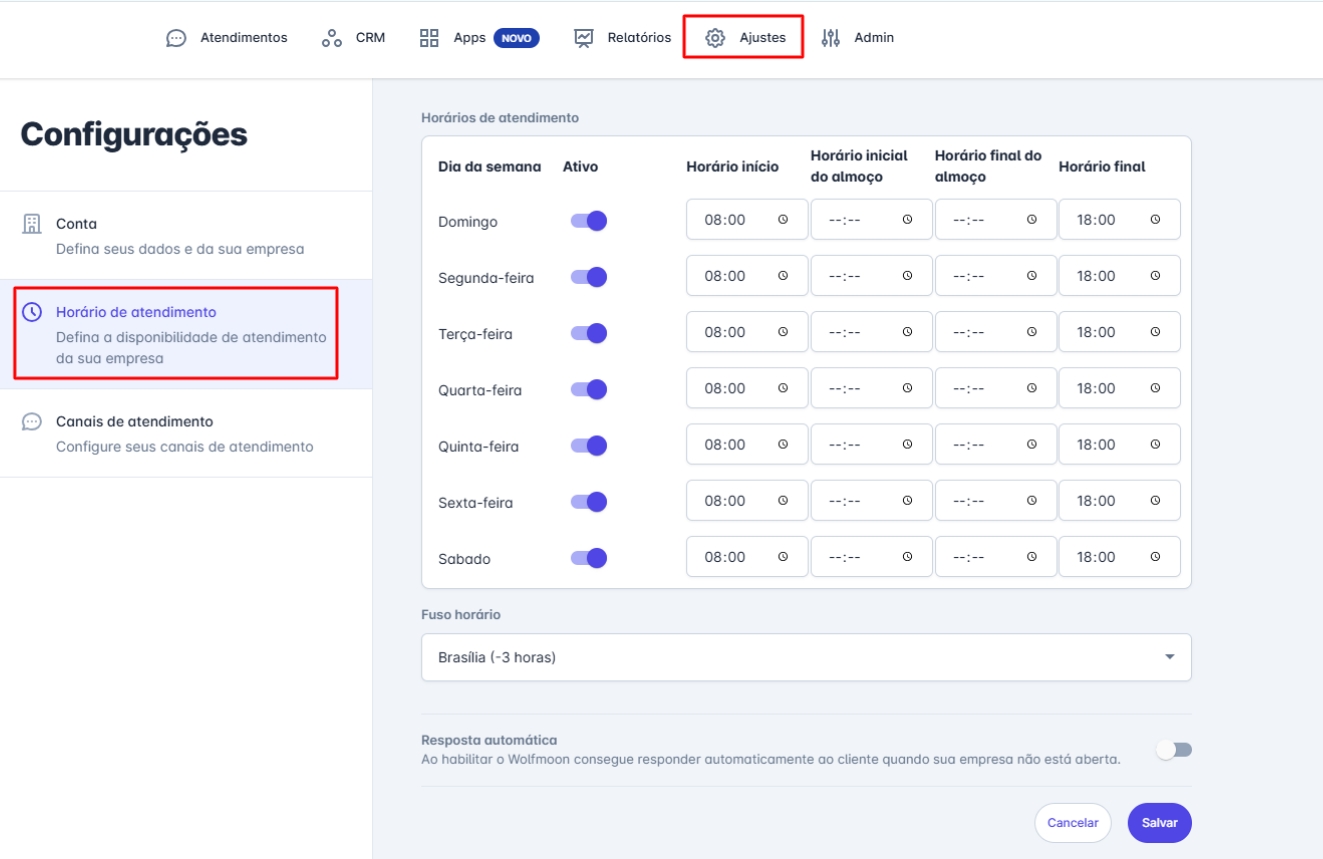Click the Ajustes gear icon
Screen dimensions: 1323x859
tap(714, 38)
